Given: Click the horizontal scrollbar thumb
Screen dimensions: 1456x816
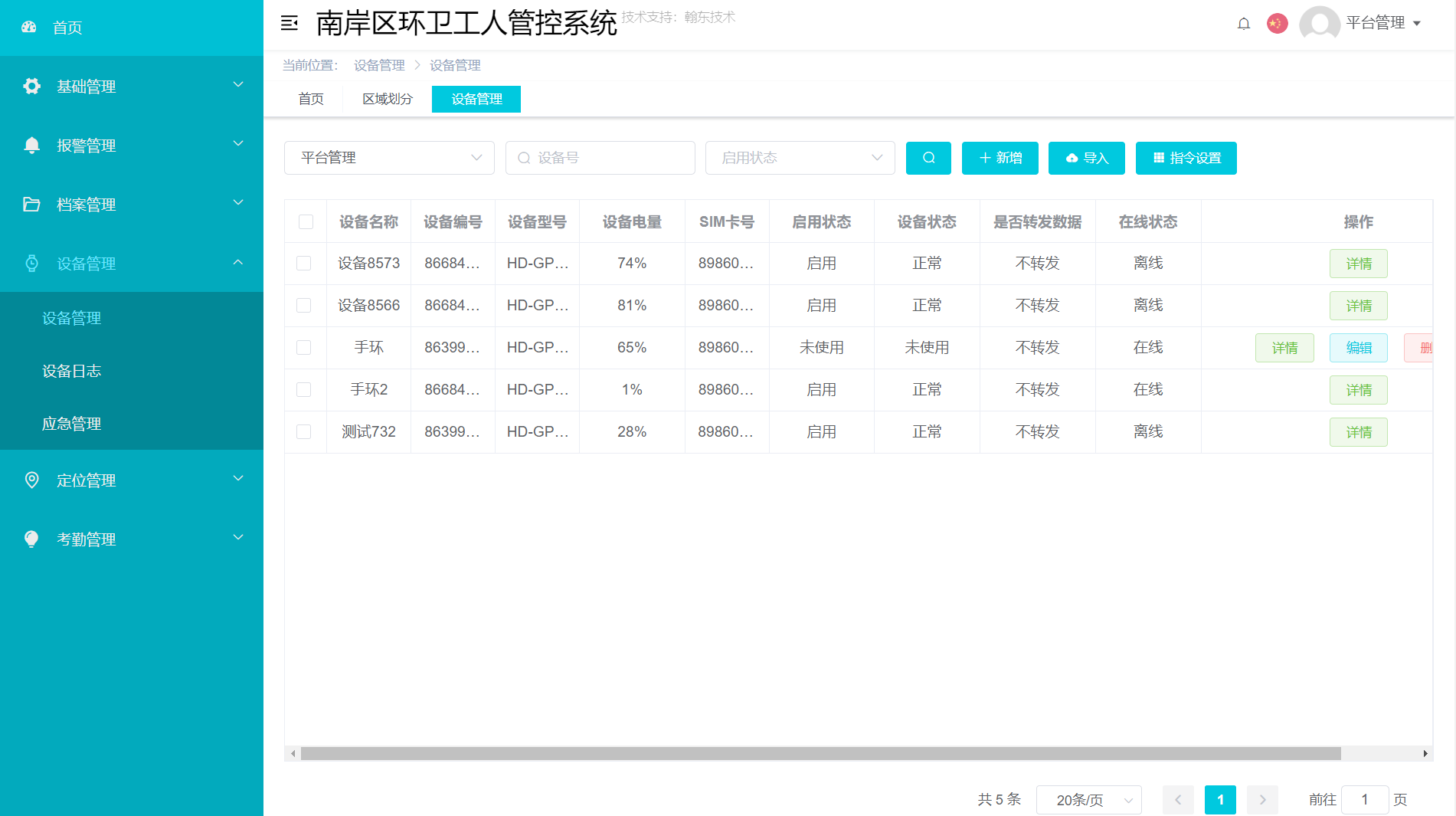Looking at the screenshot, I should [820, 754].
